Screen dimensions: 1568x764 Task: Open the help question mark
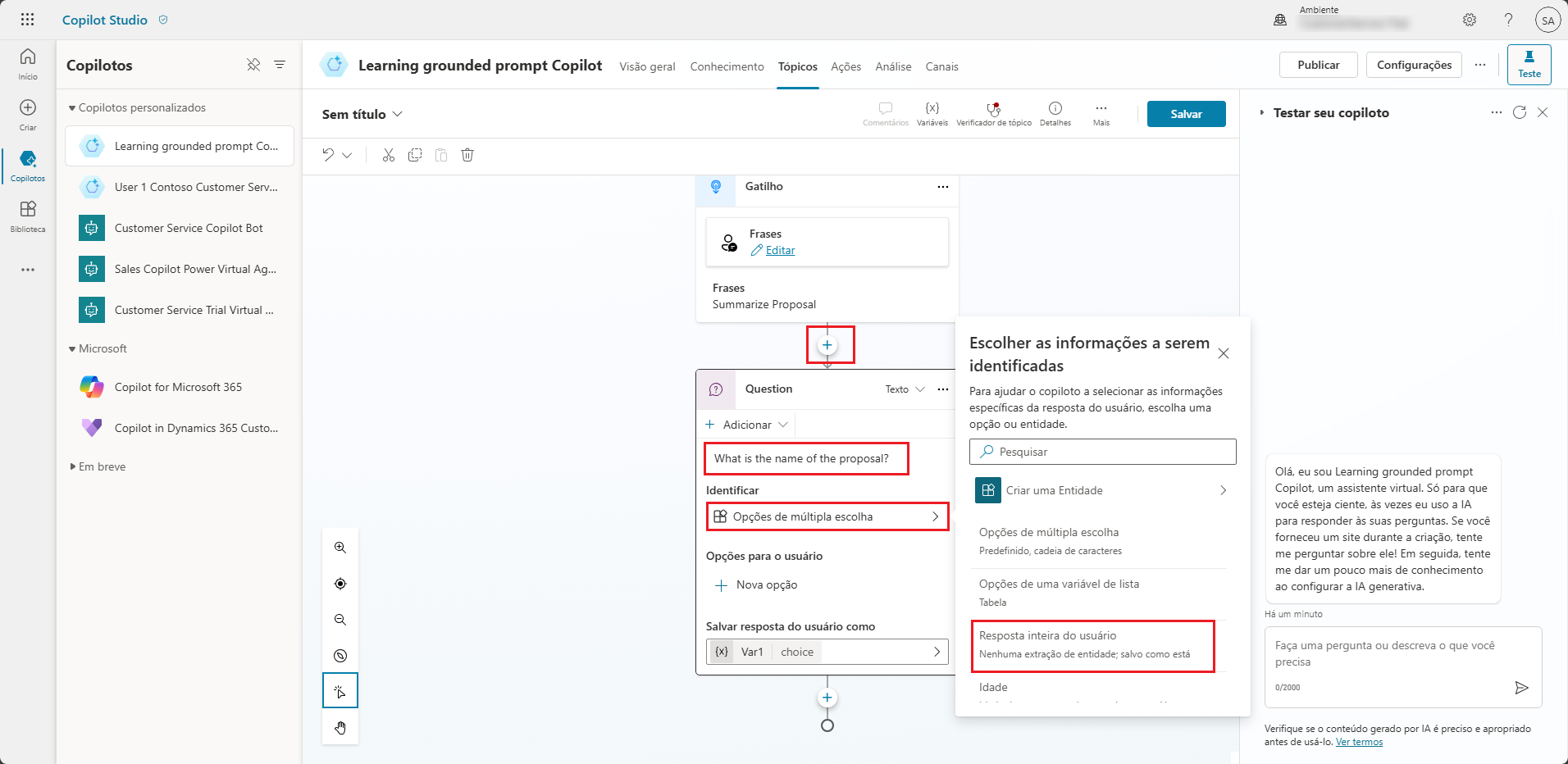[1508, 20]
